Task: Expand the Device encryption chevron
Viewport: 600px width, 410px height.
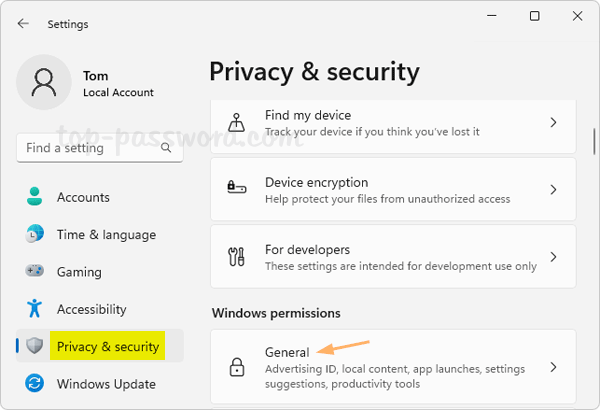Action: coord(553,190)
